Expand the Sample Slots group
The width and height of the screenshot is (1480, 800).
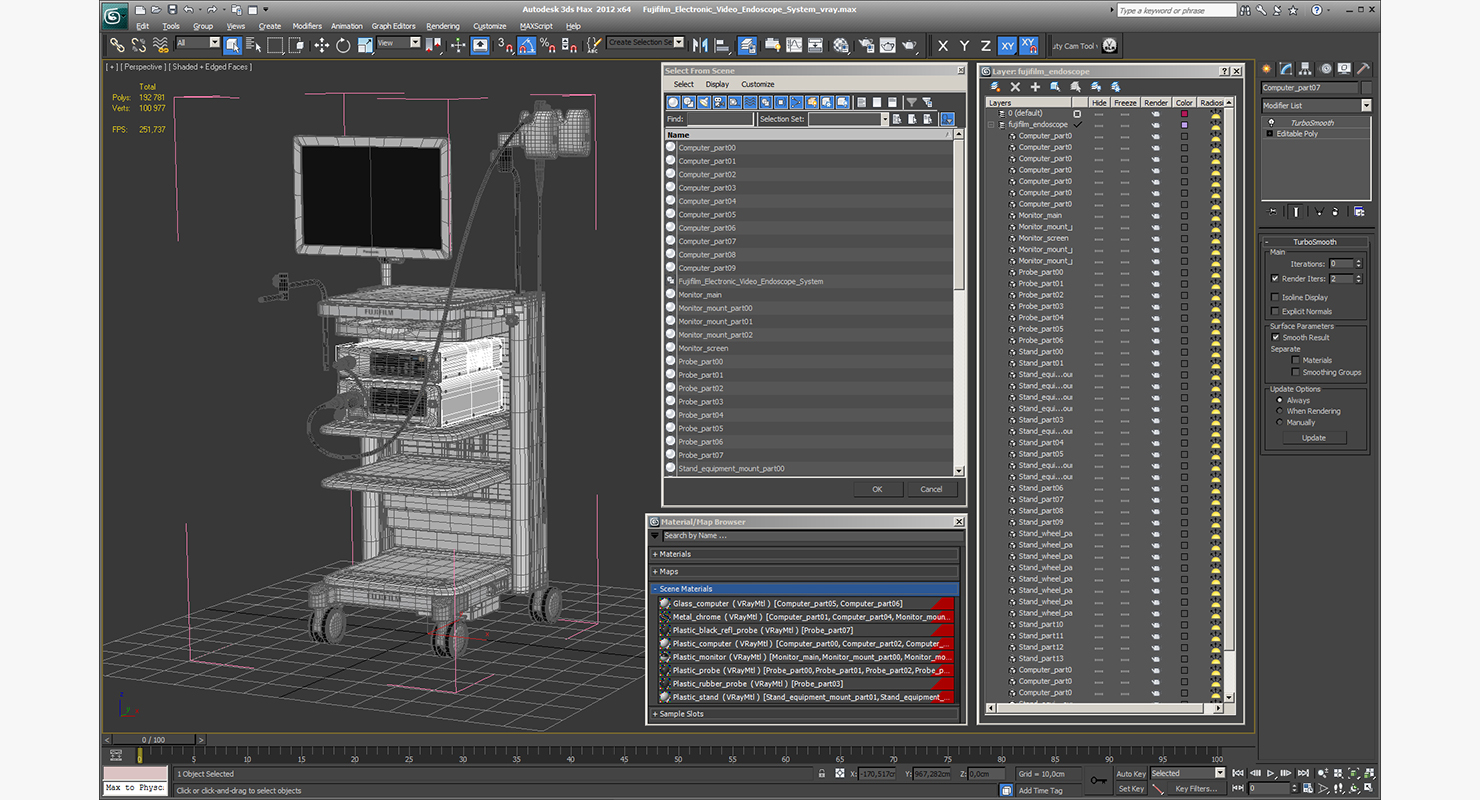805,714
